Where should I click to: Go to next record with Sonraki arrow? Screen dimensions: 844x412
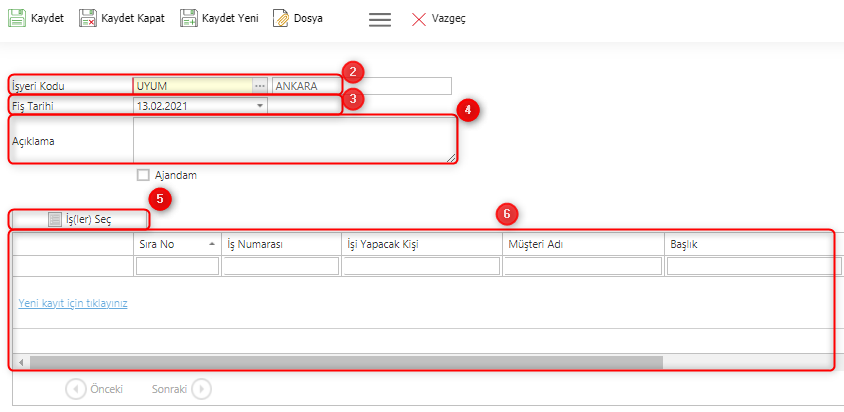(x=201, y=389)
